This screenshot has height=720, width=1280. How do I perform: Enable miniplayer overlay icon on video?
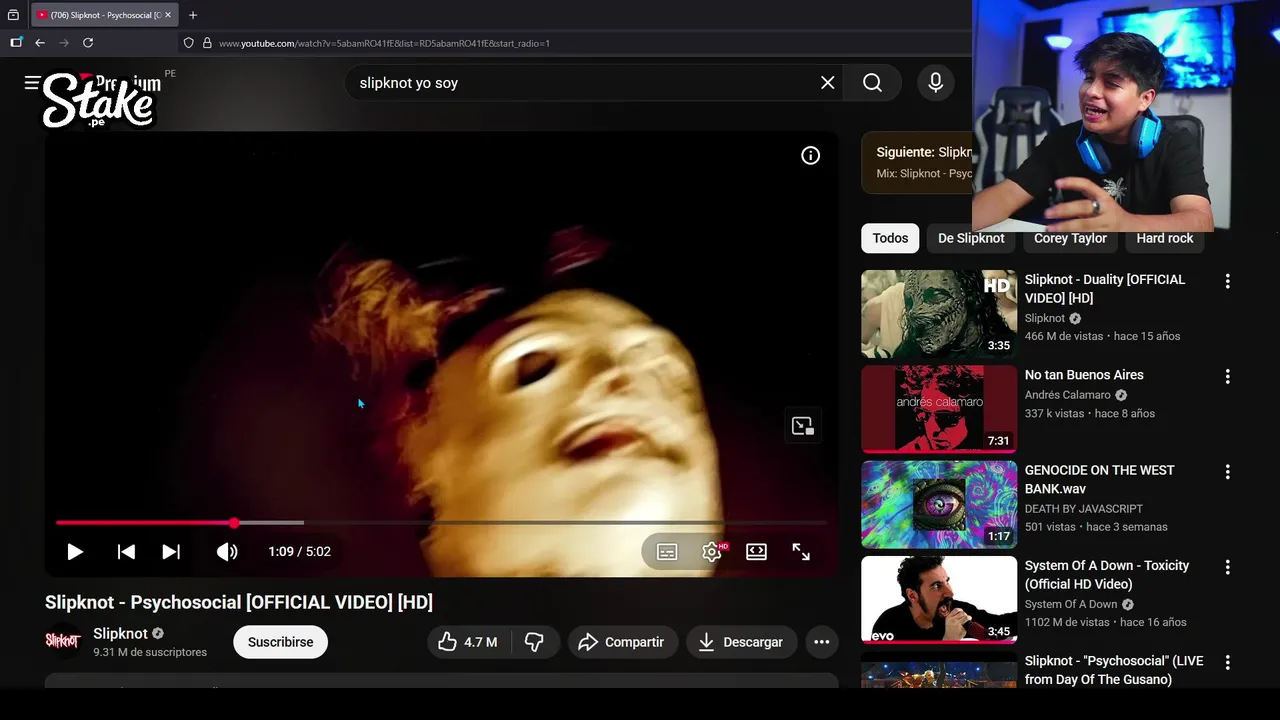802,426
